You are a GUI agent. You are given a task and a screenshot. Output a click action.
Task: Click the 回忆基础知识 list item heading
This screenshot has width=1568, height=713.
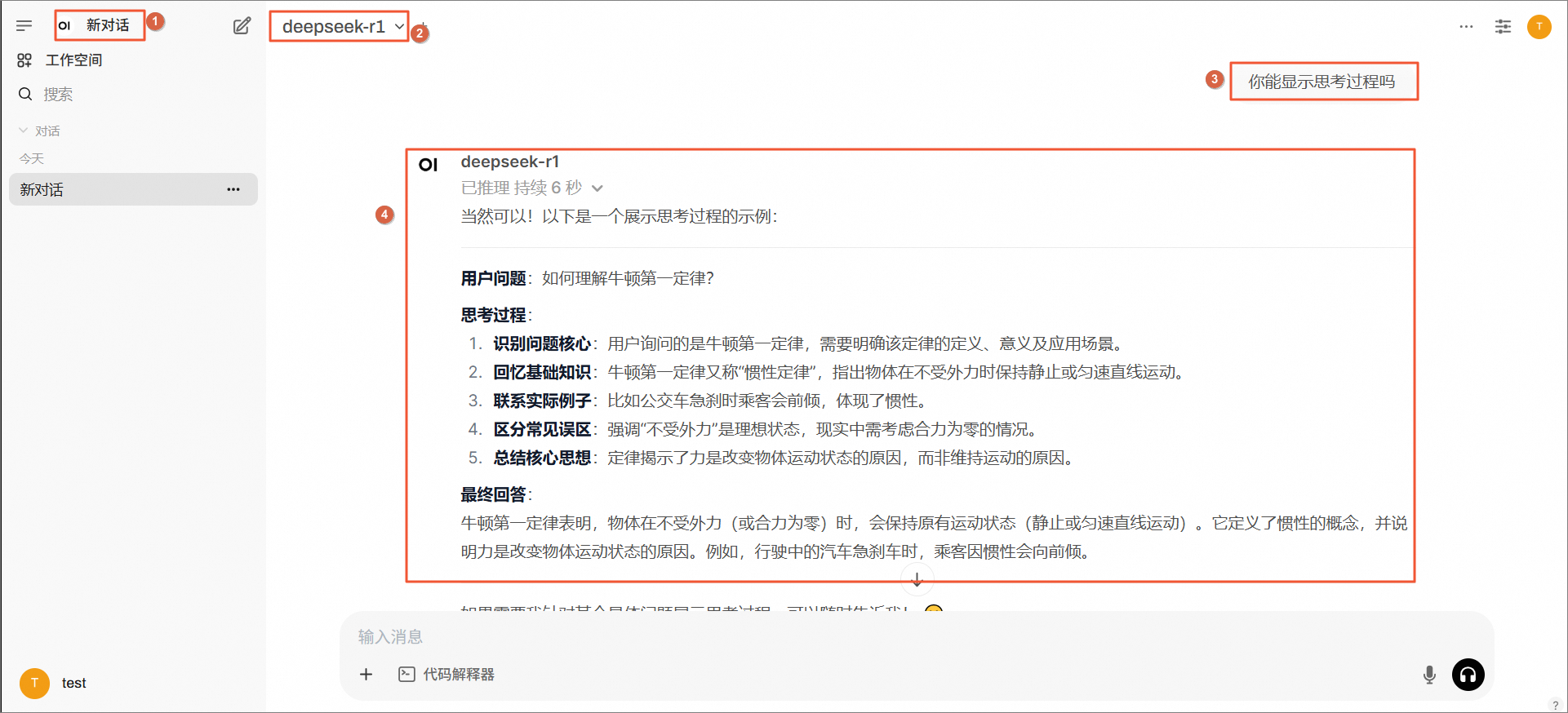click(542, 373)
